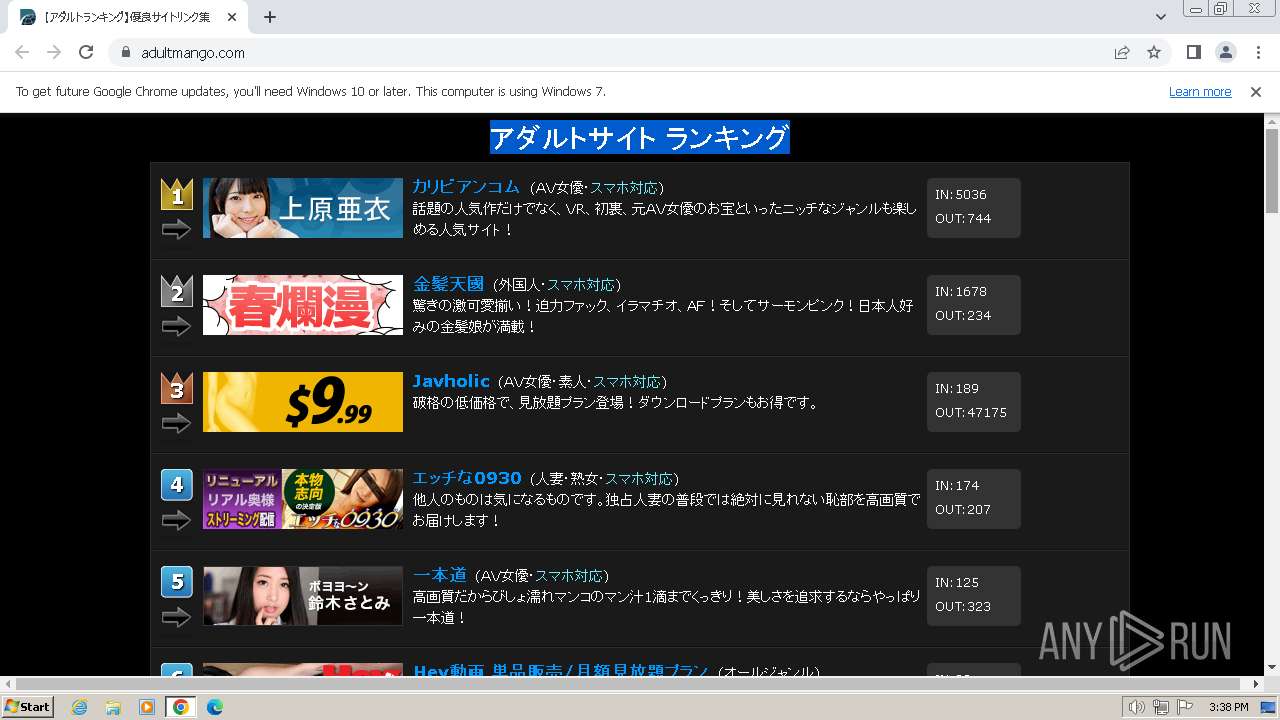Open a new browser tab
The image size is (1280, 720).
pos(270,17)
